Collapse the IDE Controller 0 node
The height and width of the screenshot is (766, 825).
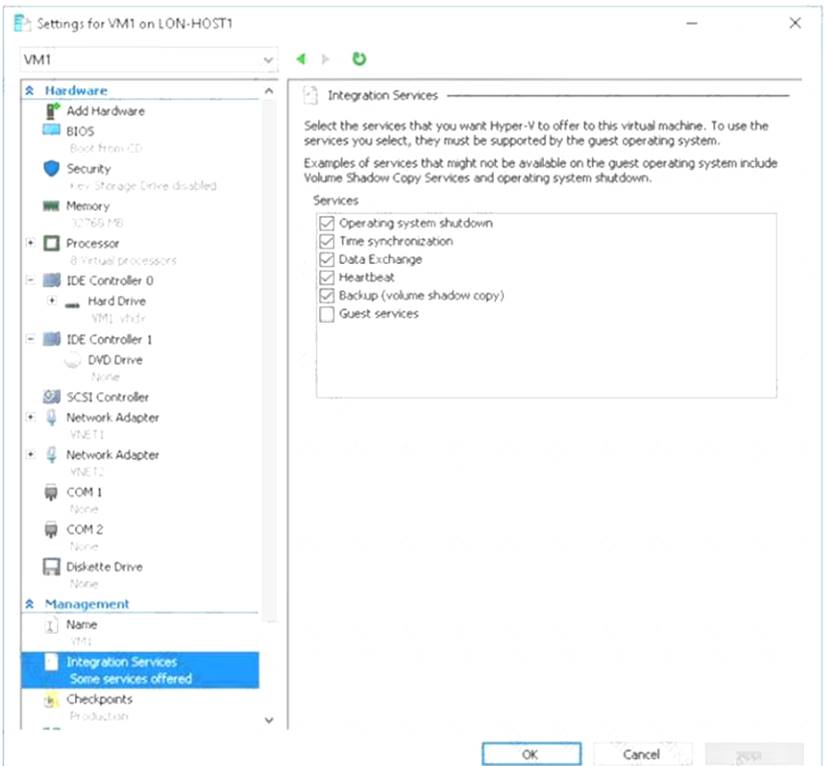click(31, 280)
